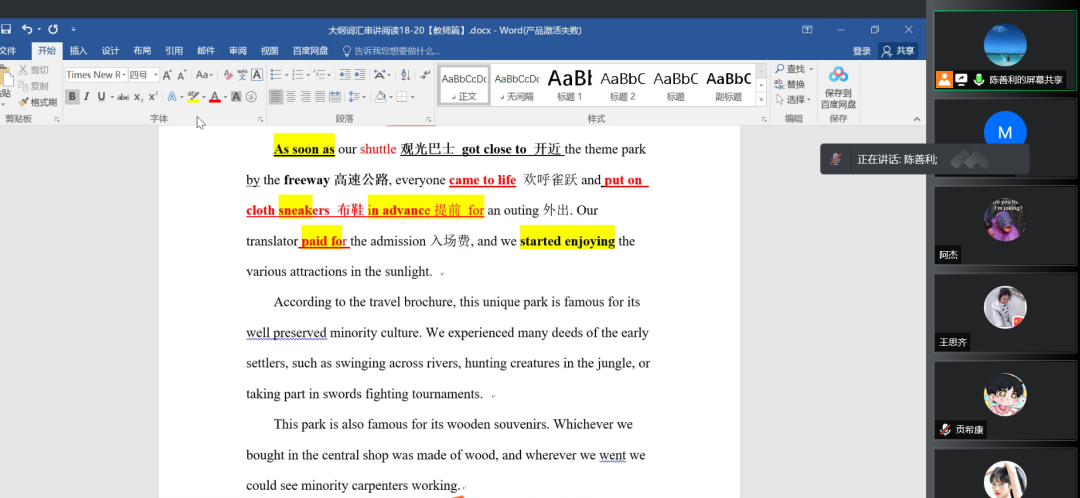The width and height of the screenshot is (1080, 498).
Task: Open the 引用 ribbon tab
Action: click(x=174, y=50)
